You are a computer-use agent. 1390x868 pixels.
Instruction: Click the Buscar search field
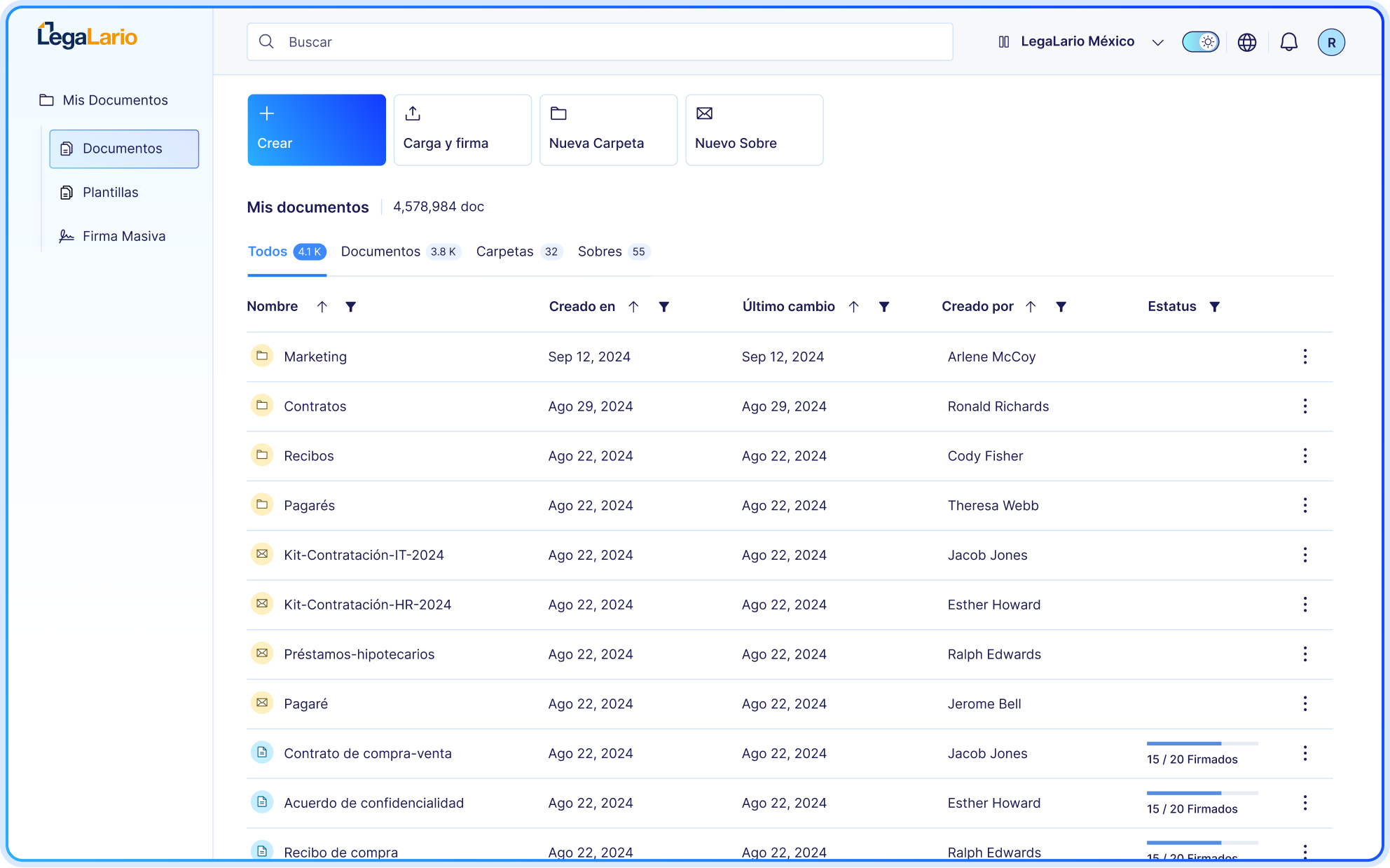(x=600, y=42)
